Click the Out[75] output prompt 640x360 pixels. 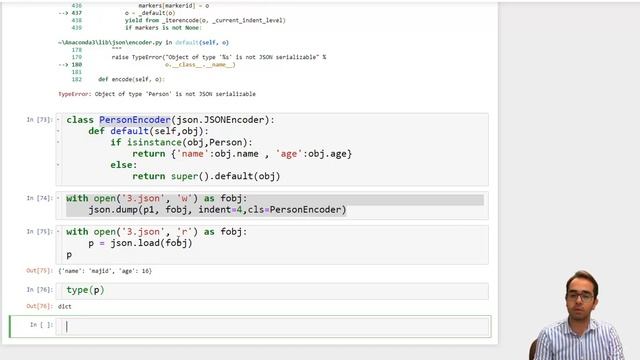pyautogui.click(x=40, y=271)
